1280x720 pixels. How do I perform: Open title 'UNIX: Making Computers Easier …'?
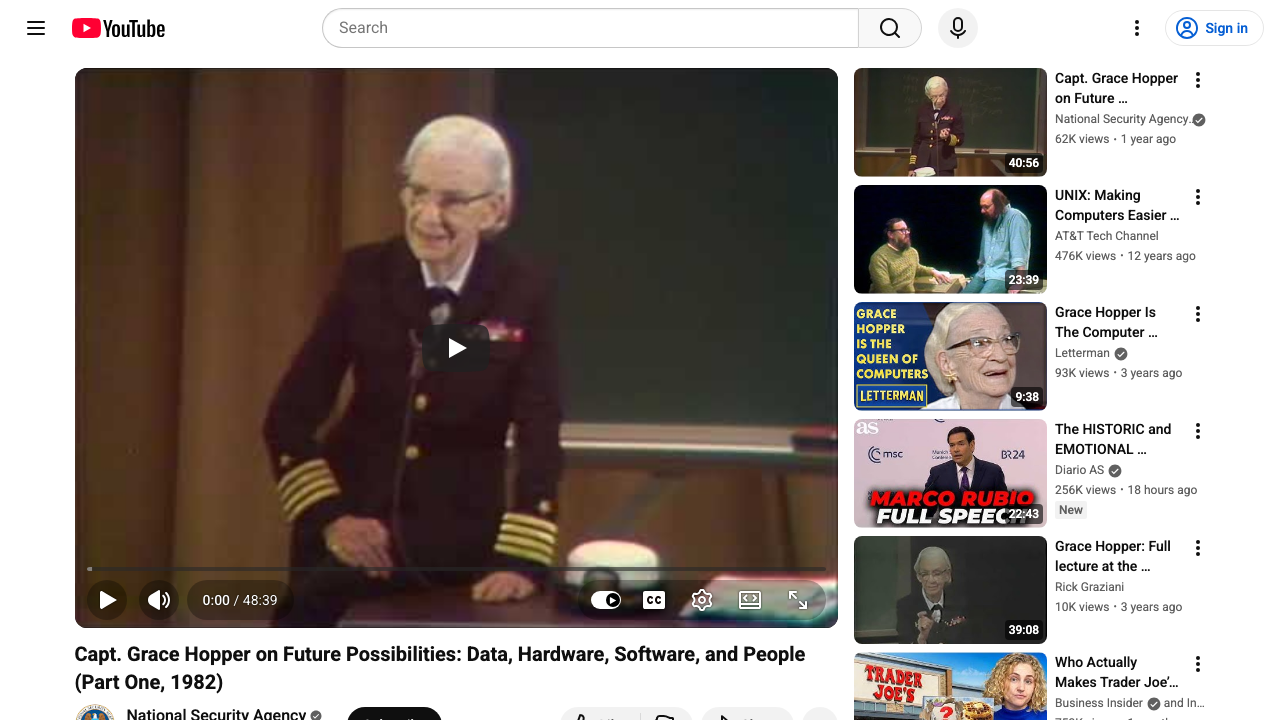(x=1117, y=205)
